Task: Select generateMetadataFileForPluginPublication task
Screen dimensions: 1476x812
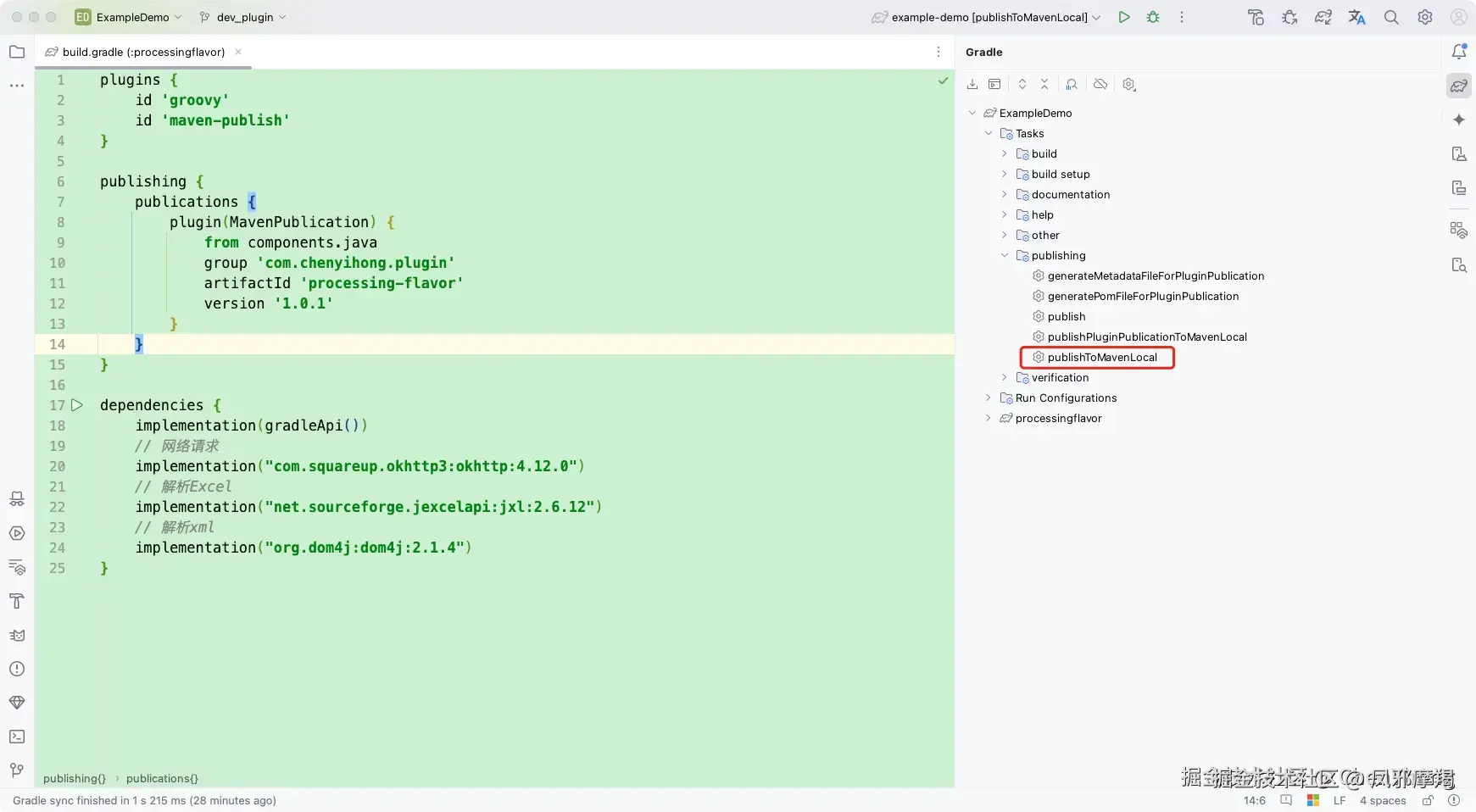Action: click(1156, 275)
